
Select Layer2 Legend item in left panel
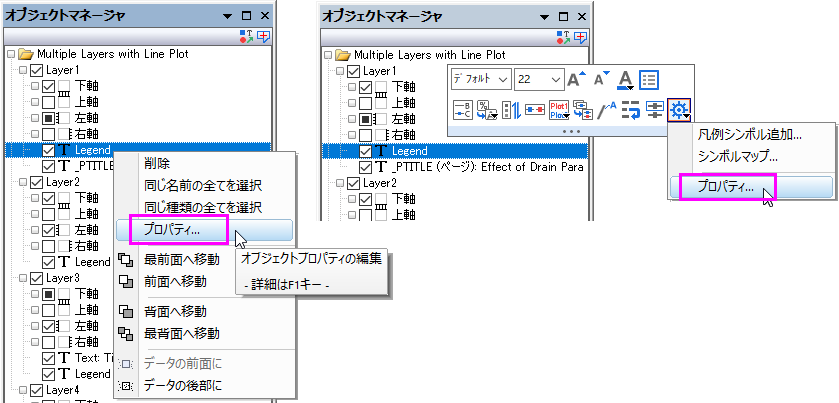(92, 262)
